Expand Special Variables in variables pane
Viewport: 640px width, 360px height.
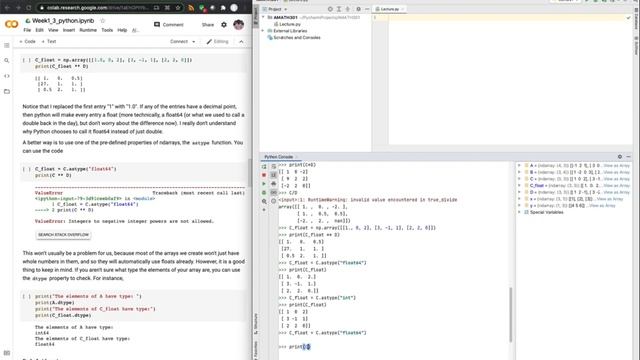click(x=520, y=212)
